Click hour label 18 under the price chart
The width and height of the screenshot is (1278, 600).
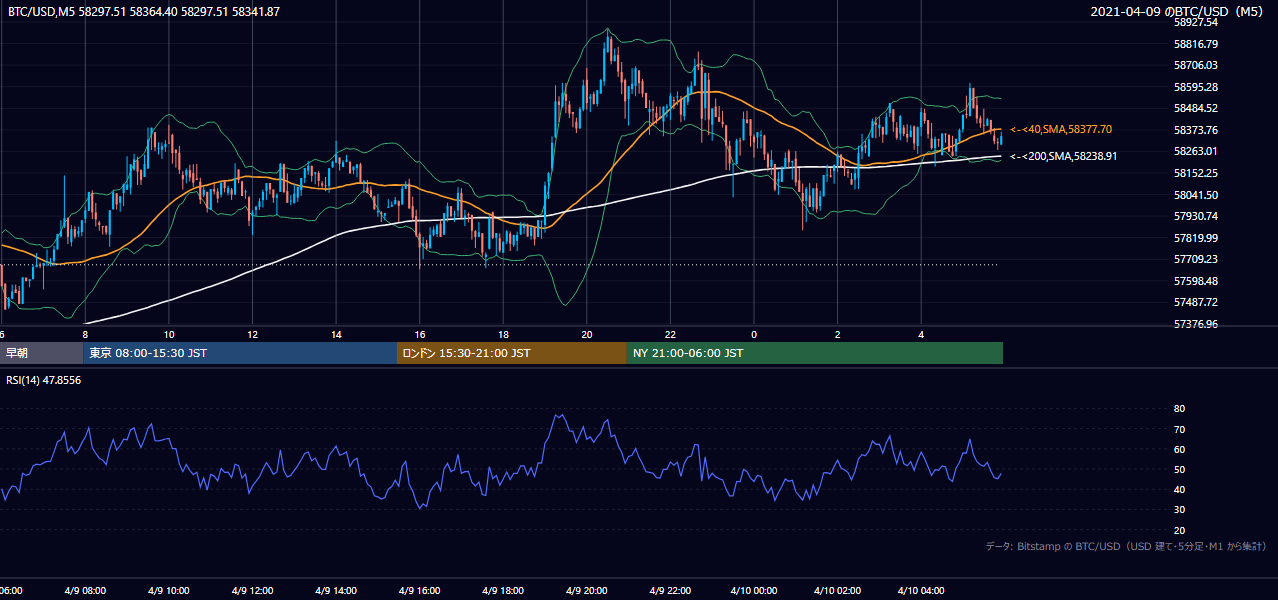click(x=504, y=334)
